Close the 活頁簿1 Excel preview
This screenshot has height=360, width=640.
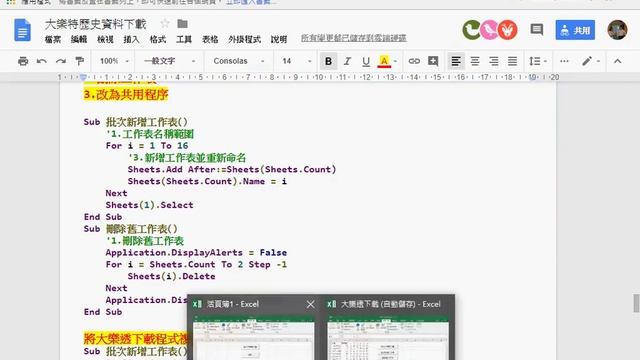[311, 304]
